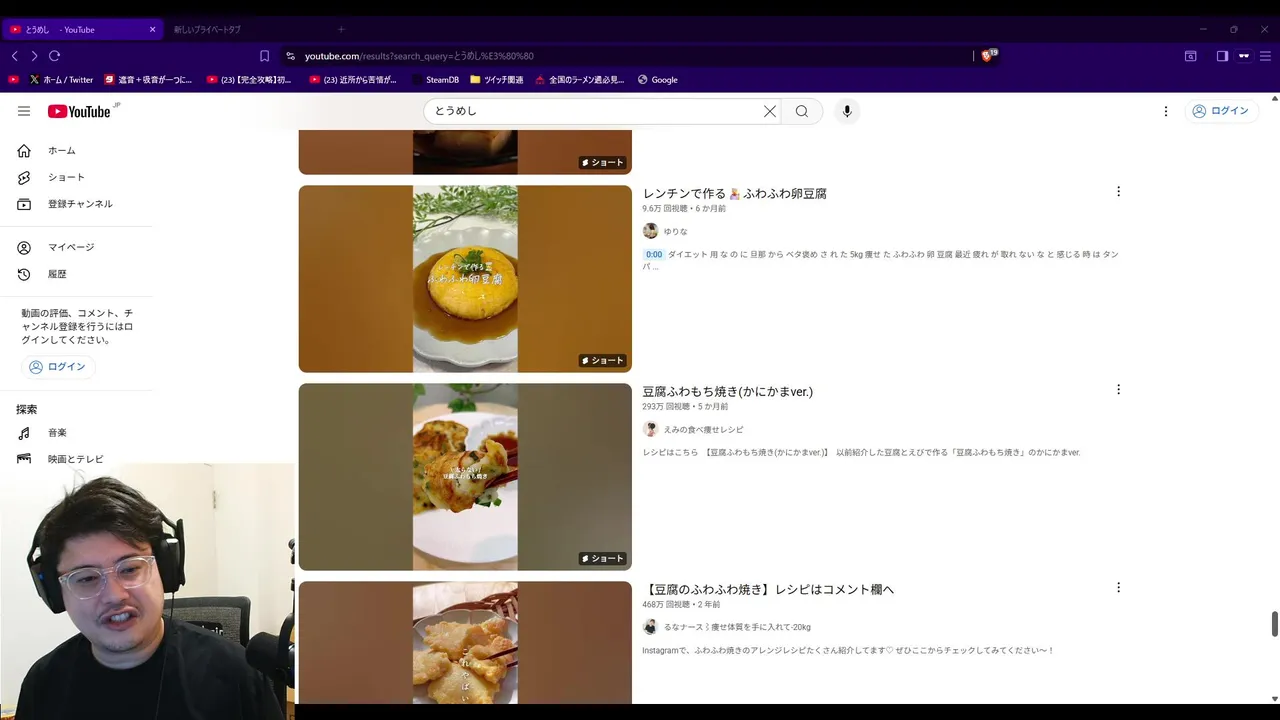Open 近所から苦情が bookmark
This screenshot has width=1280, height=720.
353,80
